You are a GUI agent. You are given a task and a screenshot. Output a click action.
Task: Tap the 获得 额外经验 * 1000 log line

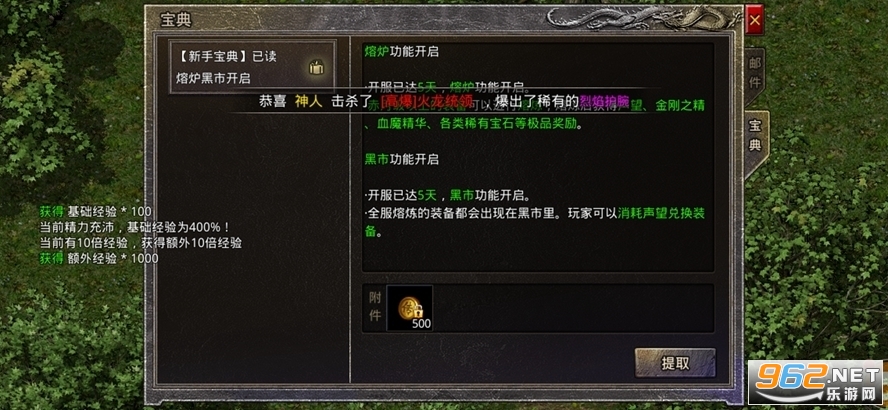tap(99, 258)
